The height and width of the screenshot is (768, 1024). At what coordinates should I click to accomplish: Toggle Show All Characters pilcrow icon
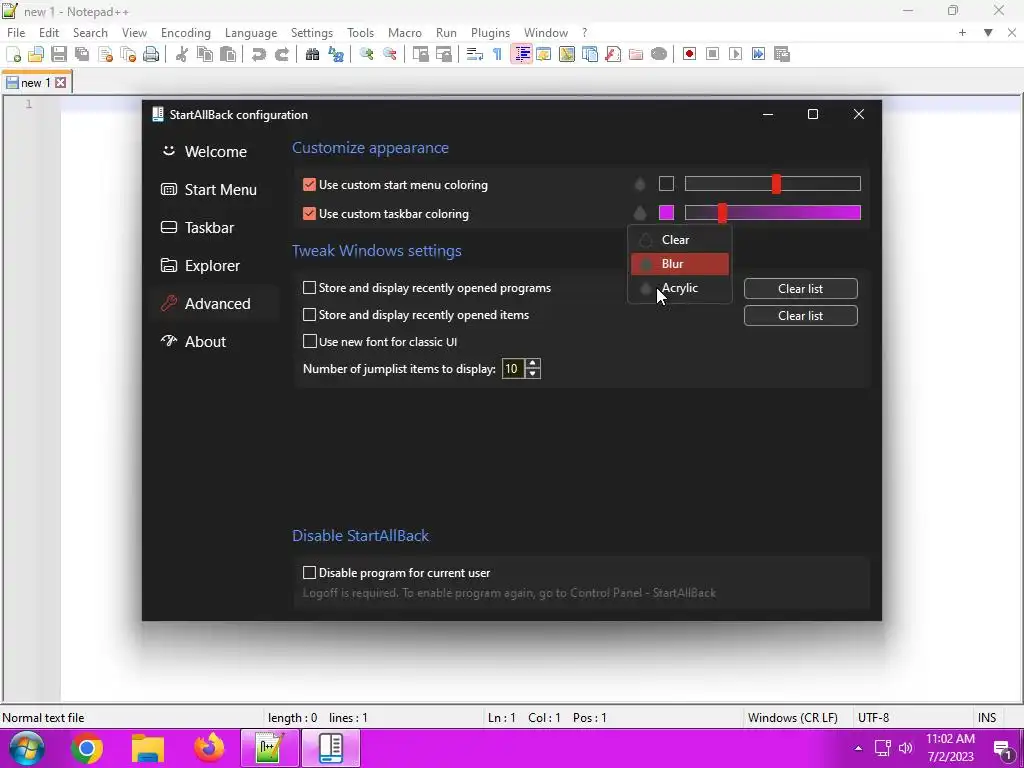(x=498, y=54)
